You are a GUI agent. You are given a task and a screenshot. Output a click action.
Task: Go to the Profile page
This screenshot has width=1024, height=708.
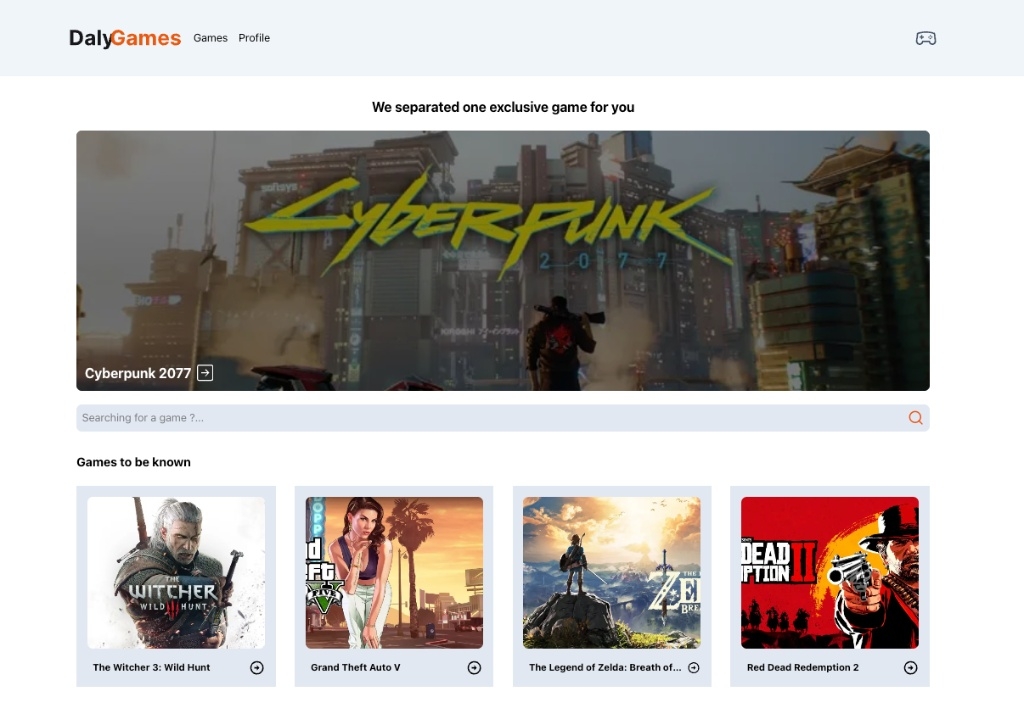tap(254, 38)
